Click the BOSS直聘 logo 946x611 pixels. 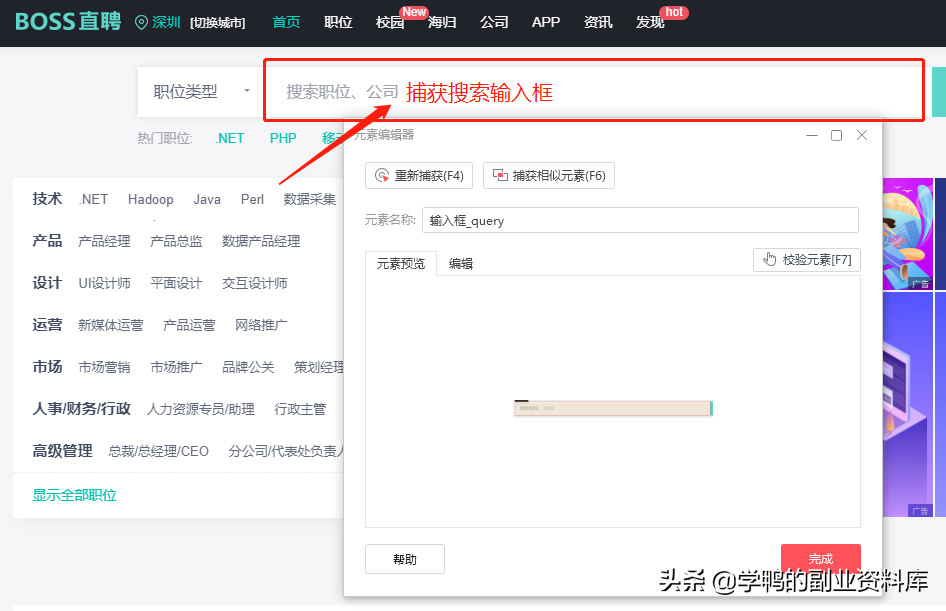(x=68, y=22)
